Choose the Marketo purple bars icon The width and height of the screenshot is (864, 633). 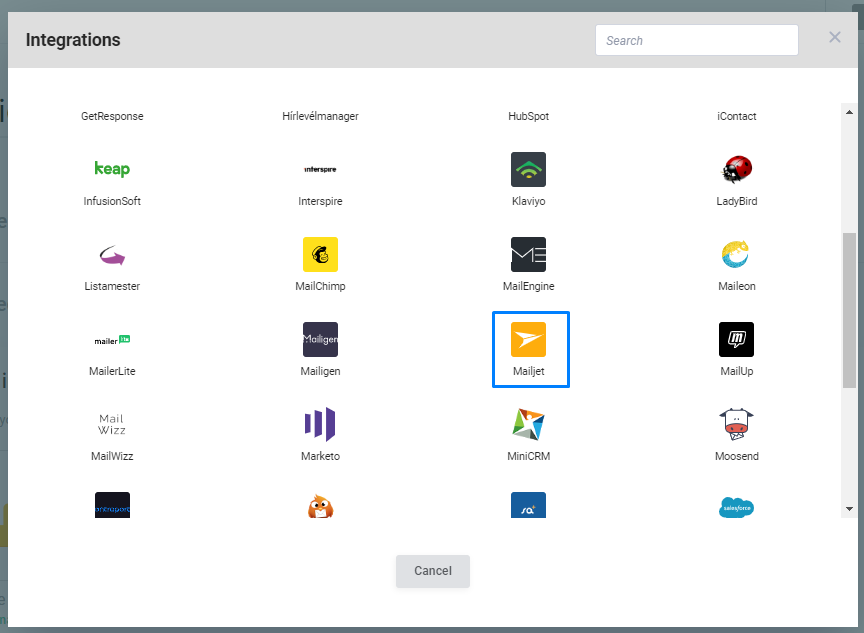tap(320, 424)
